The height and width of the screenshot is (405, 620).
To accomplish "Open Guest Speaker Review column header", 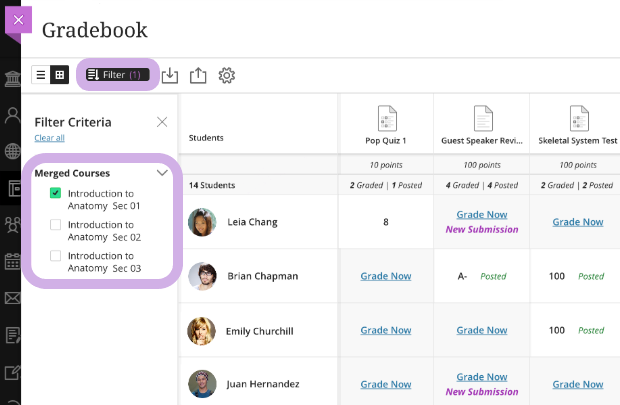I will (x=481, y=142).
